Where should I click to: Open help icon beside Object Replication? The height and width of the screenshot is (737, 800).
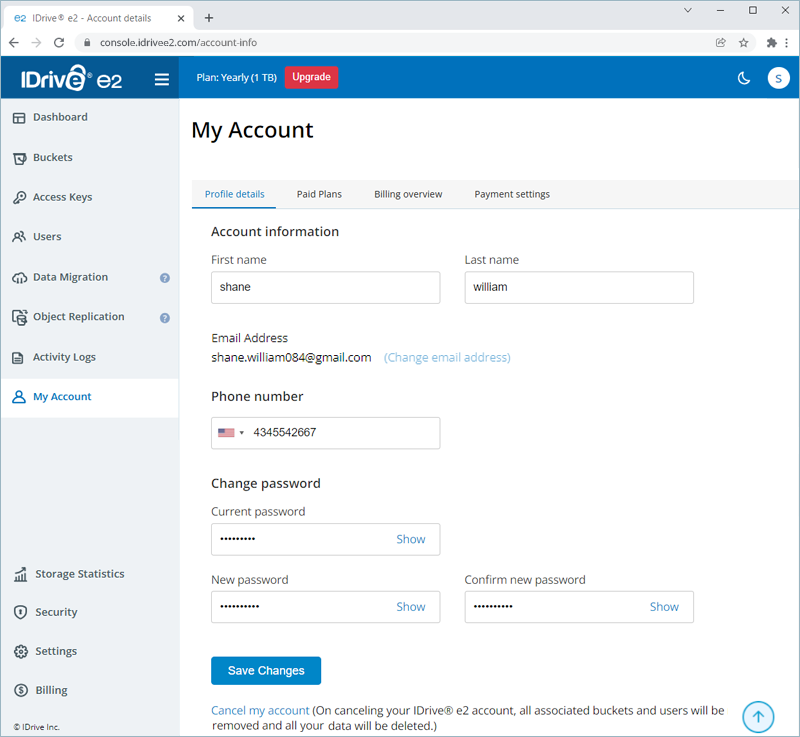point(164,318)
